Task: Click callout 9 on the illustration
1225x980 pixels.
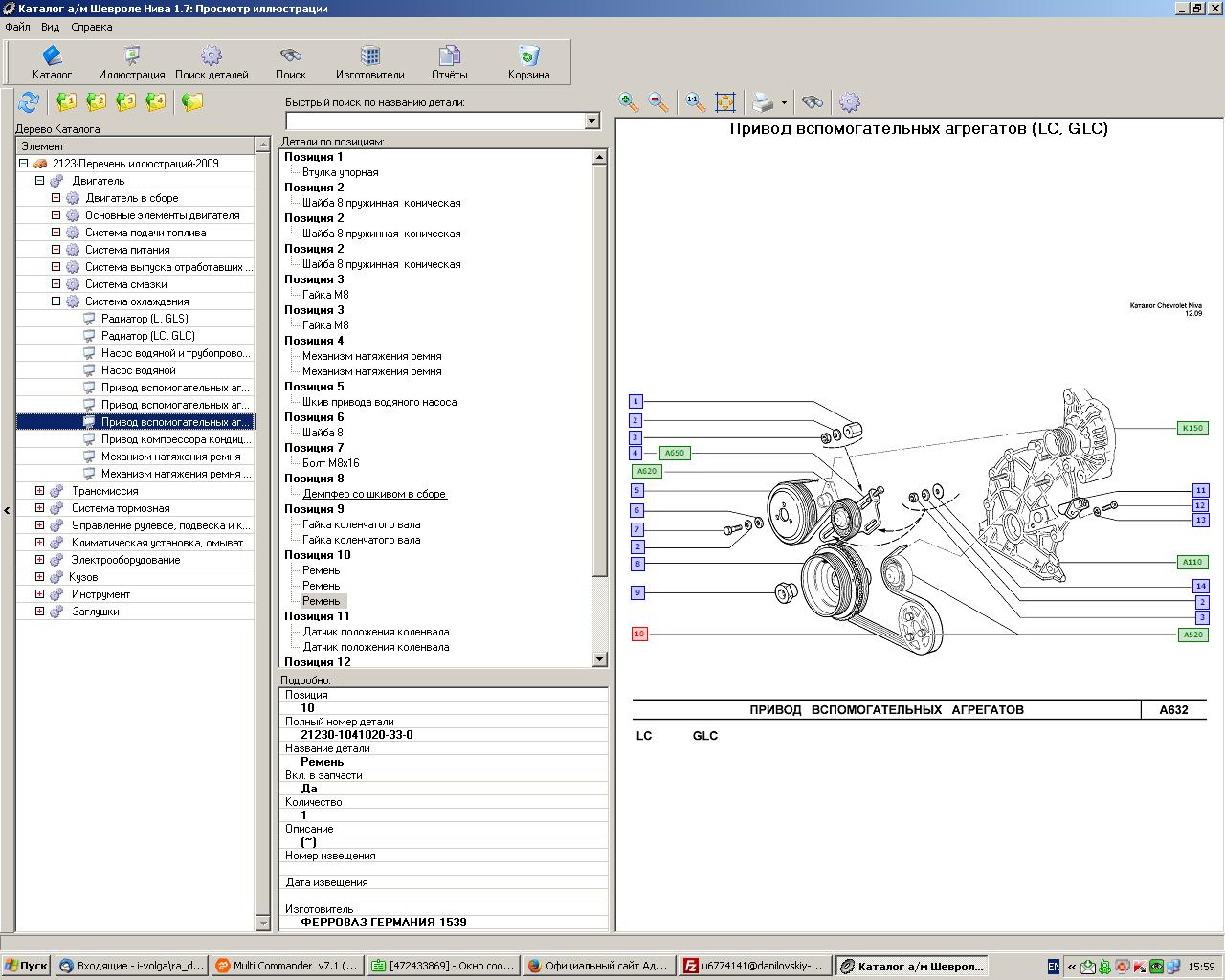Action: click(x=637, y=592)
